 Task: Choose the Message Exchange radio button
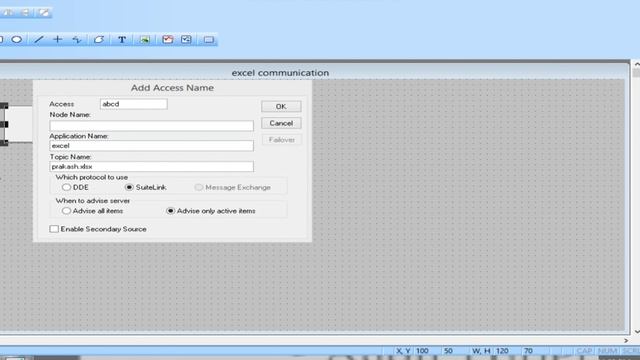198,187
